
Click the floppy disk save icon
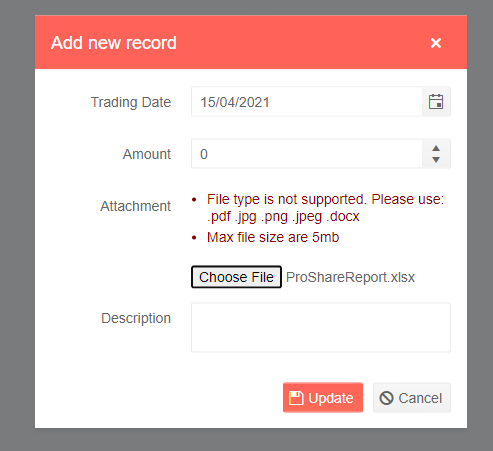coord(296,398)
